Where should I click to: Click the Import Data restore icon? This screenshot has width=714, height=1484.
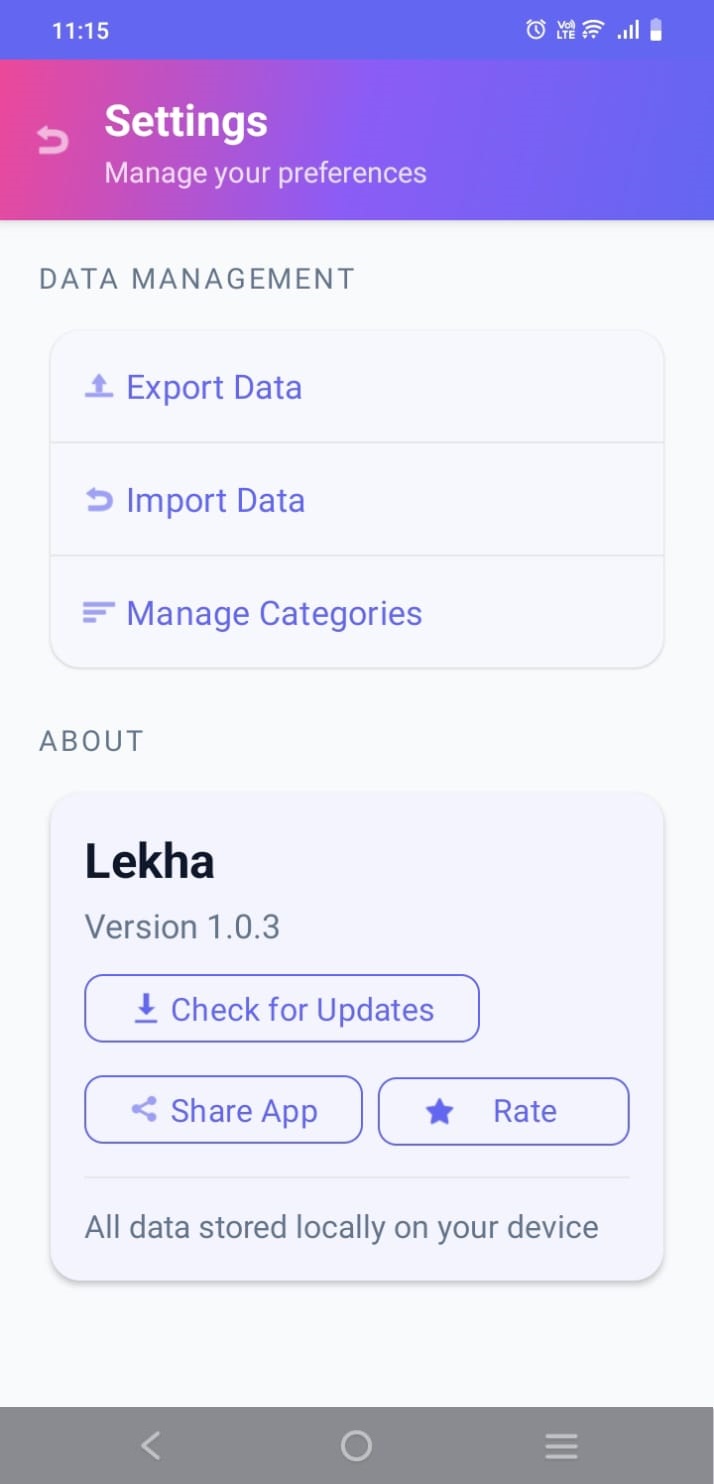pyautogui.click(x=99, y=499)
